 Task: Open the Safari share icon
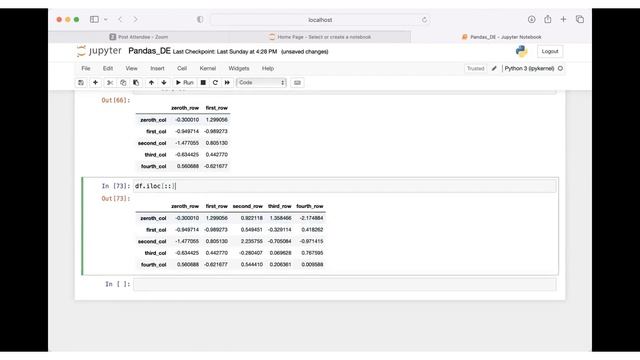548,19
